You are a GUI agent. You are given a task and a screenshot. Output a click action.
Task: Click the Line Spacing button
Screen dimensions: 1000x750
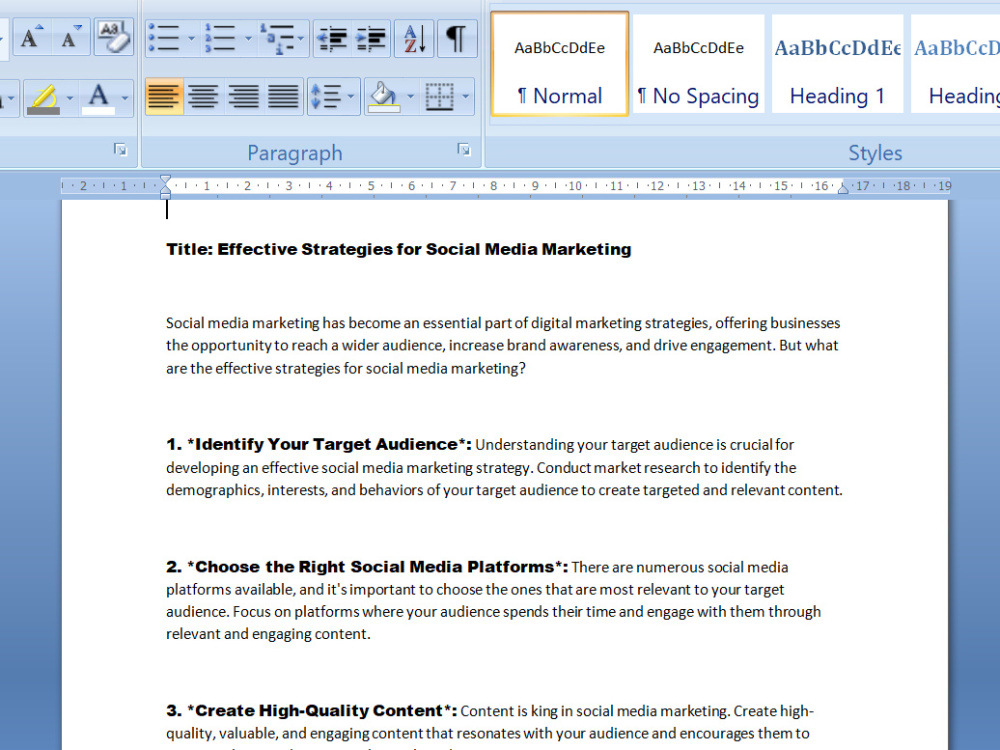[x=327, y=97]
